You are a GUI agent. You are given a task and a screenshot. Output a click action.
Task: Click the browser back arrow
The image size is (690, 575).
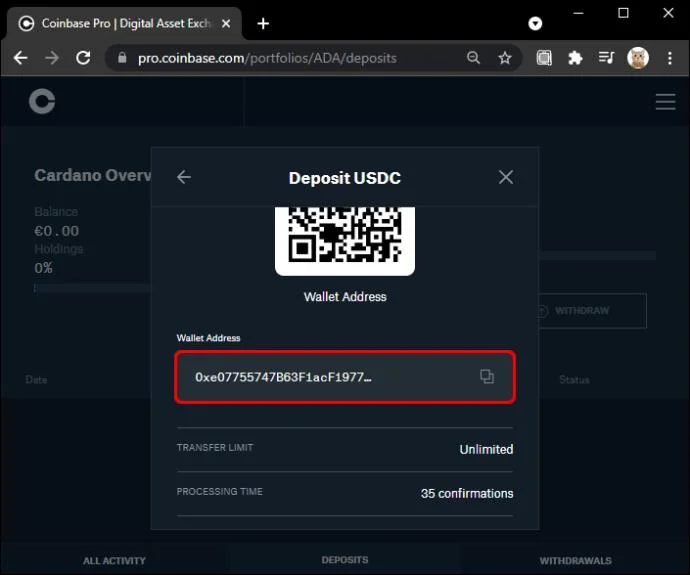(x=21, y=58)
